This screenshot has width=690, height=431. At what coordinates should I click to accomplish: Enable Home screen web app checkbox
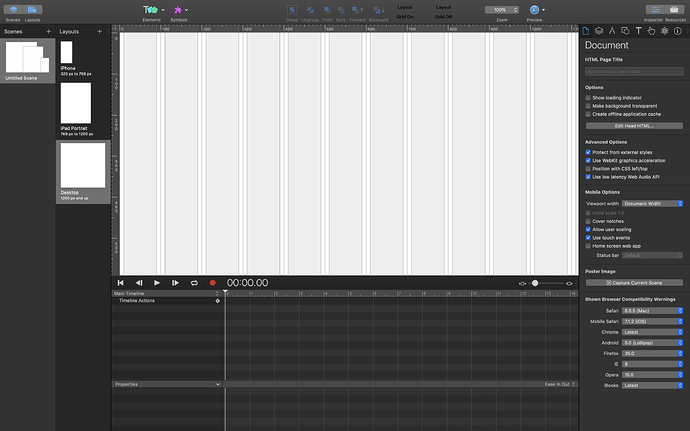tap(588, 246)
